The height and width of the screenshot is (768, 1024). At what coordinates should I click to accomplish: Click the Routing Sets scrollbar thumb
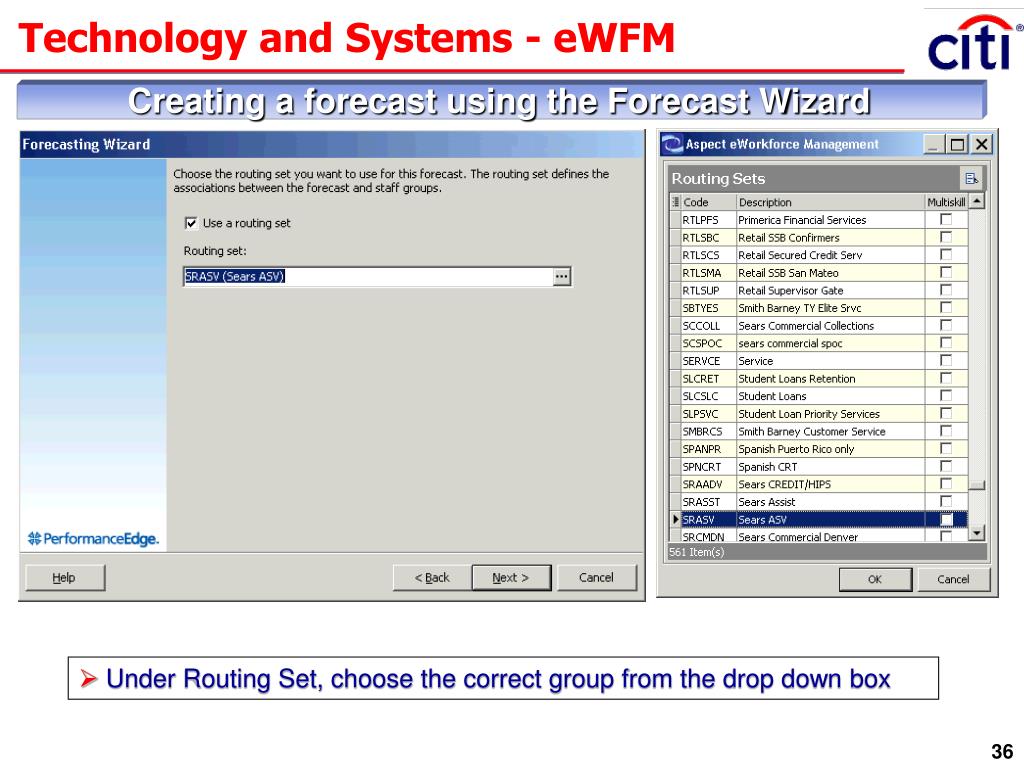976,485
